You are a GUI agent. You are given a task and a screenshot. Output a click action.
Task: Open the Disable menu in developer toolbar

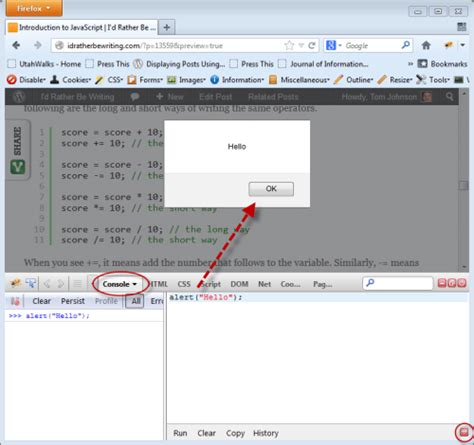coord(26,80)
